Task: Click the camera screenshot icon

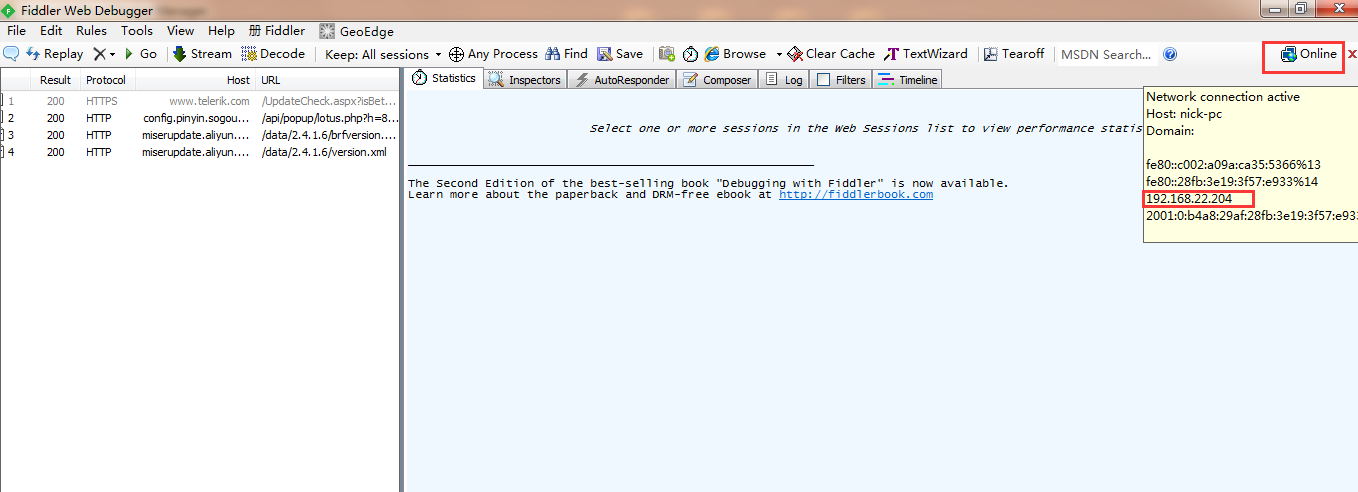Action: [666, 54]
